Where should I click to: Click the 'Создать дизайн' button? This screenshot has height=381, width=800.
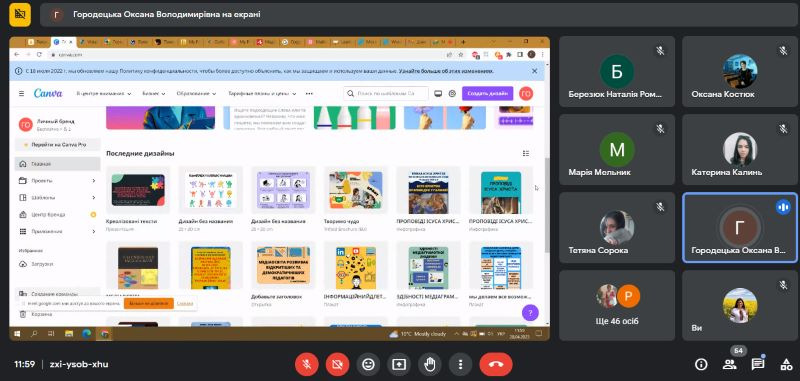[487, 93]
